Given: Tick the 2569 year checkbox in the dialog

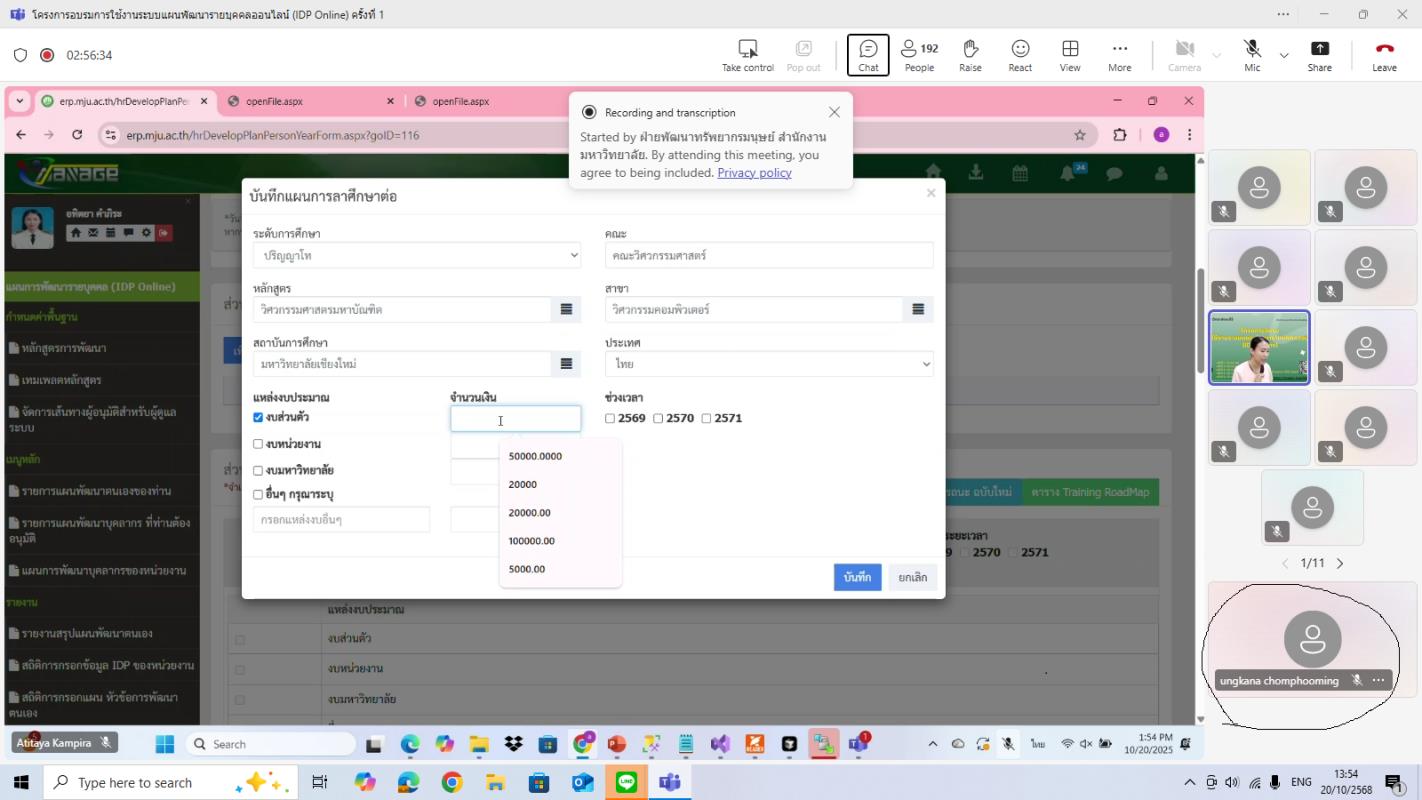Looking at the screenshot, I should (x=610, y=418).
